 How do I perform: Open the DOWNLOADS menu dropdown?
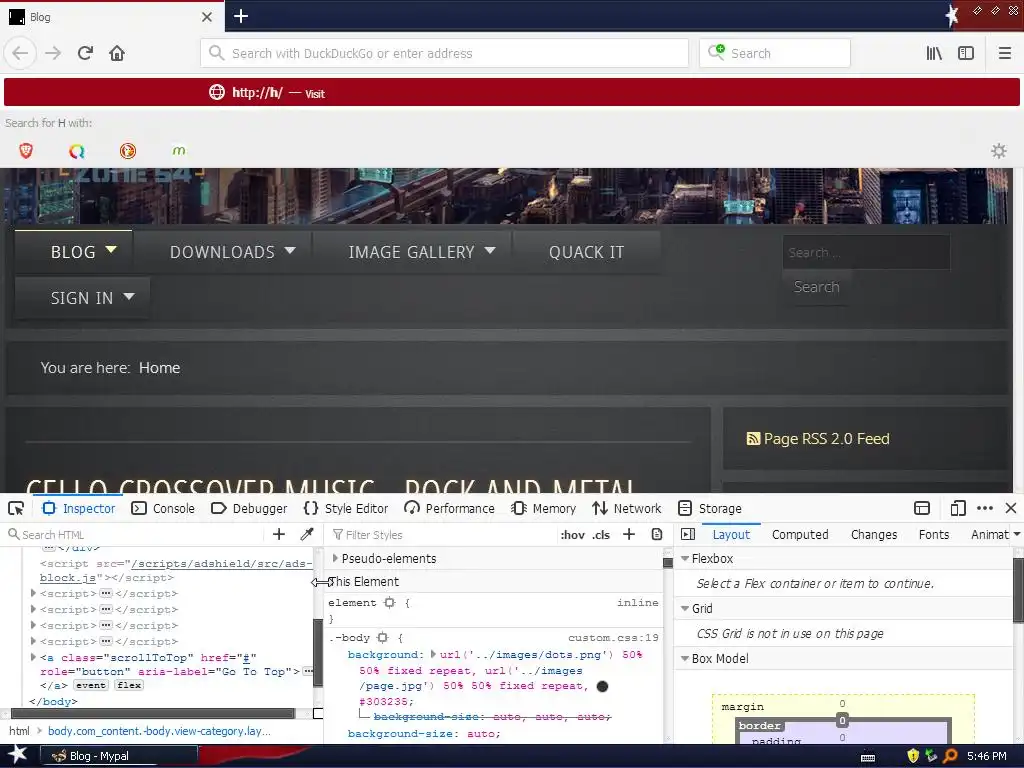pos(290,250)
